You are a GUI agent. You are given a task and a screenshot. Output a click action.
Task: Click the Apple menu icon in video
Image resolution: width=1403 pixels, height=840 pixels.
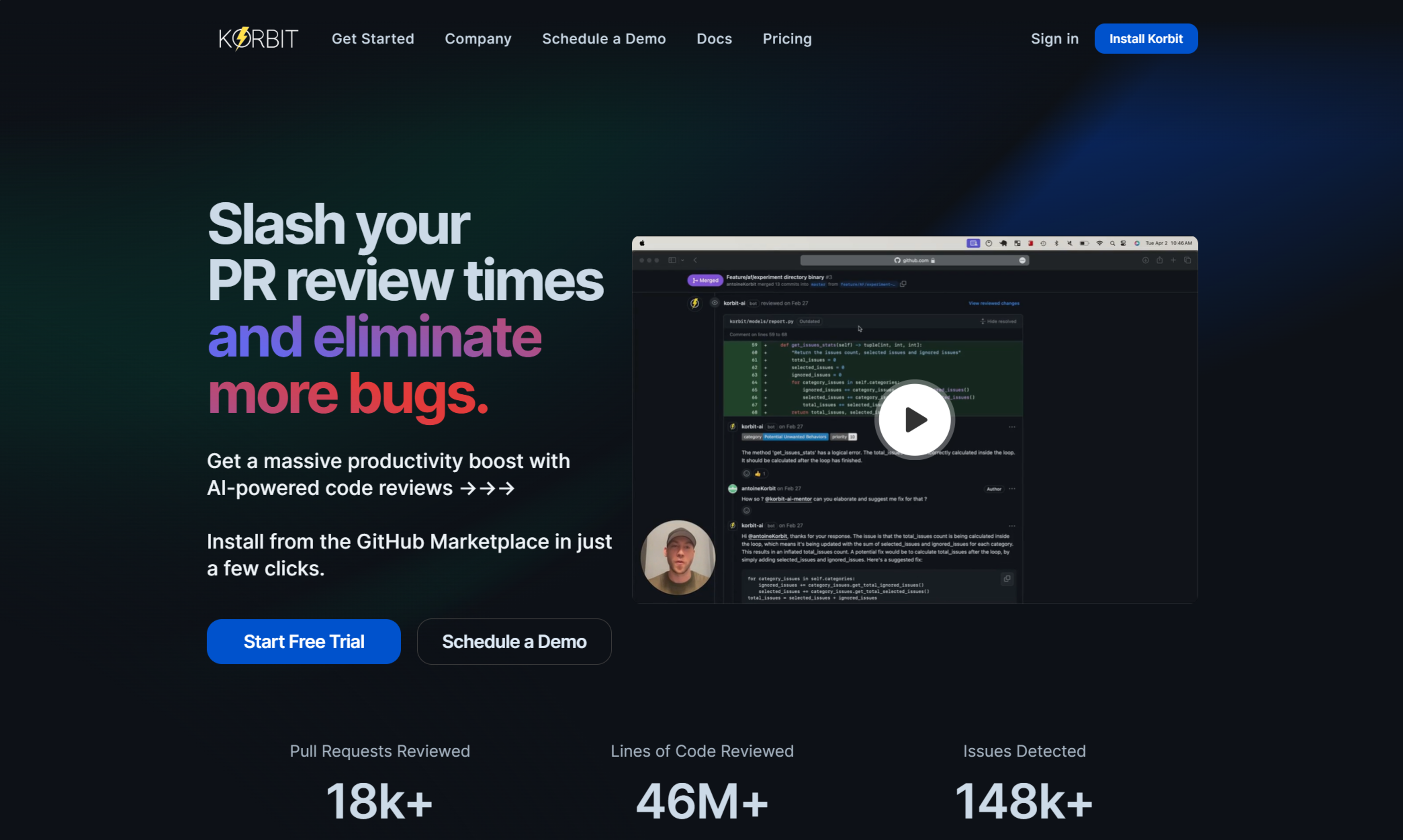(642, 243)
